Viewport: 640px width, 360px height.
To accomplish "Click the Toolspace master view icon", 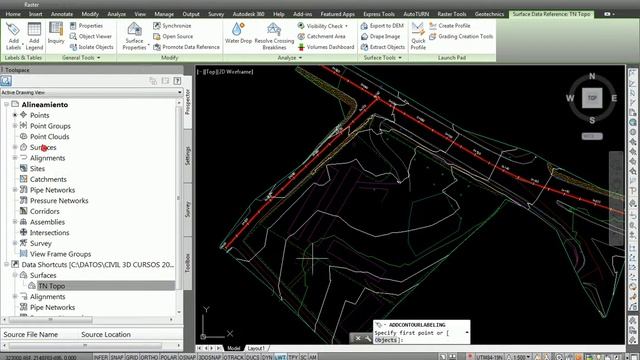I will (x=6, y=80).
